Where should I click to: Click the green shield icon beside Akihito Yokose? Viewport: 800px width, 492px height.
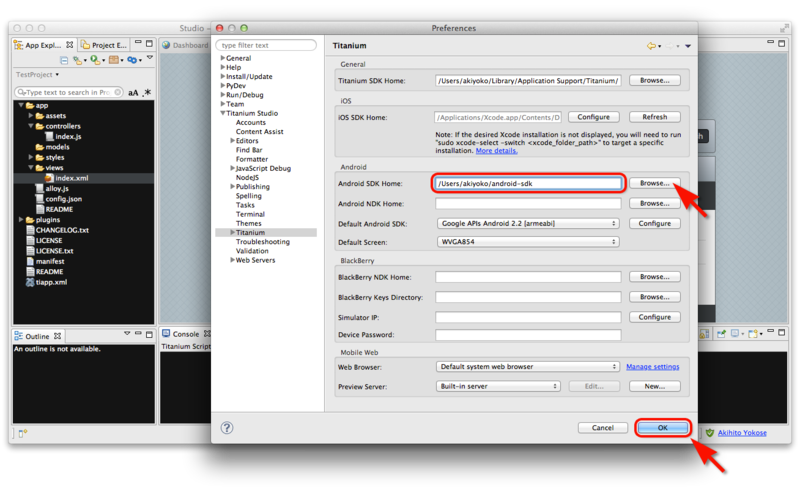pos(709,433)
